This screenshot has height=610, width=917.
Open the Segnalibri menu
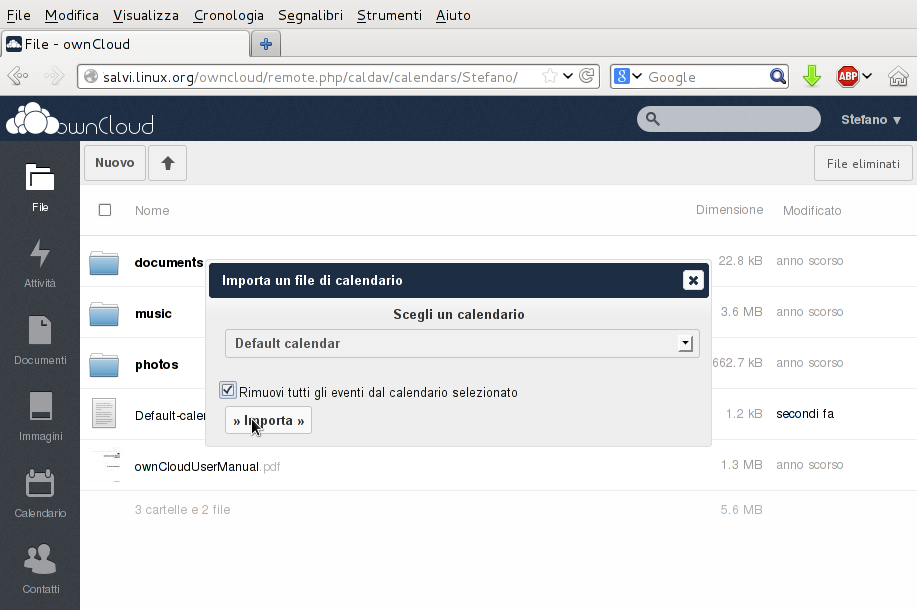point(310,15)
